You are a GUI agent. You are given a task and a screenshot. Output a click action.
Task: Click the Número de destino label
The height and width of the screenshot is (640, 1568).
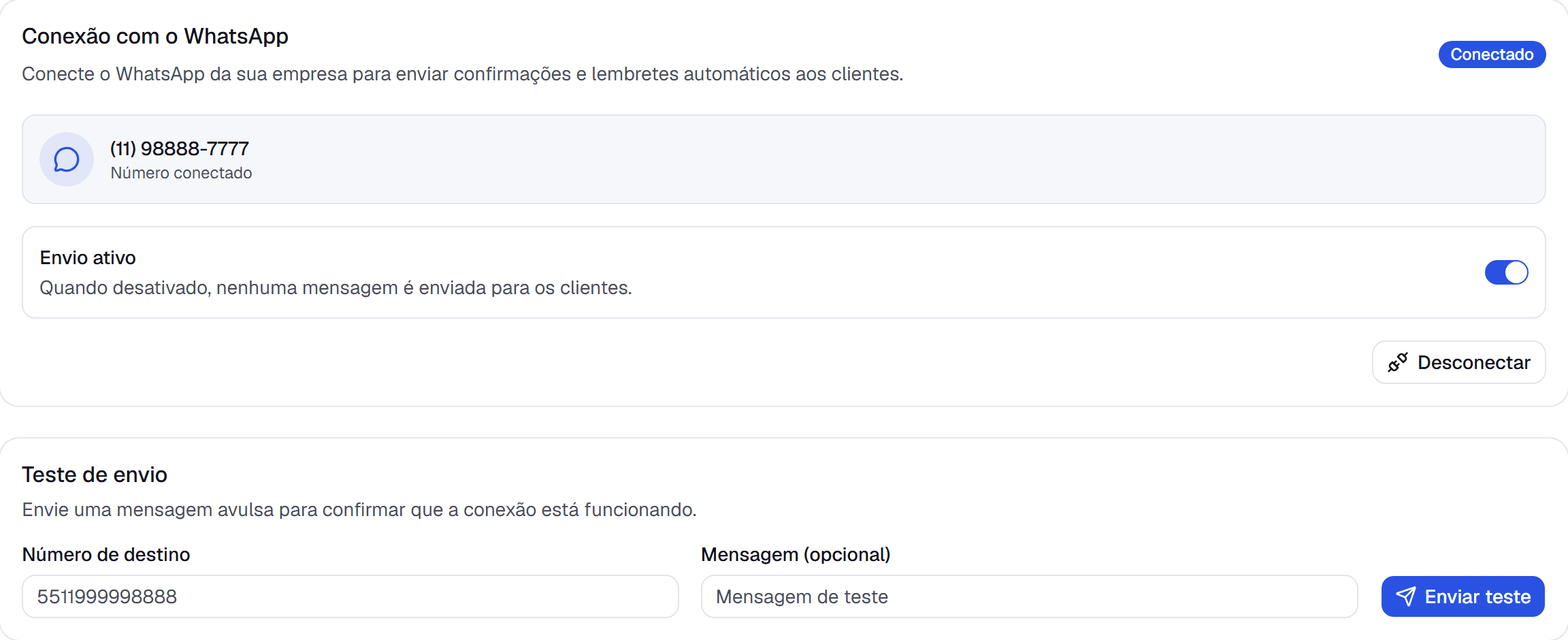(x=106, y=555)
